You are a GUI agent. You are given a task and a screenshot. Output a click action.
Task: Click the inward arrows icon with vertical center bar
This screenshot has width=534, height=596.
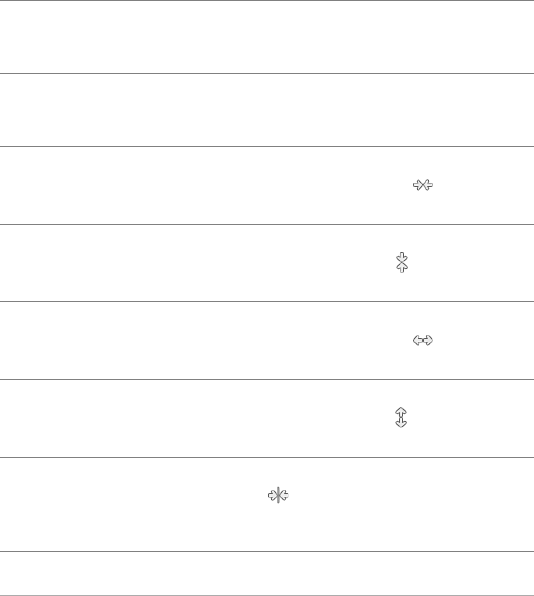click(x=278, y=495)
